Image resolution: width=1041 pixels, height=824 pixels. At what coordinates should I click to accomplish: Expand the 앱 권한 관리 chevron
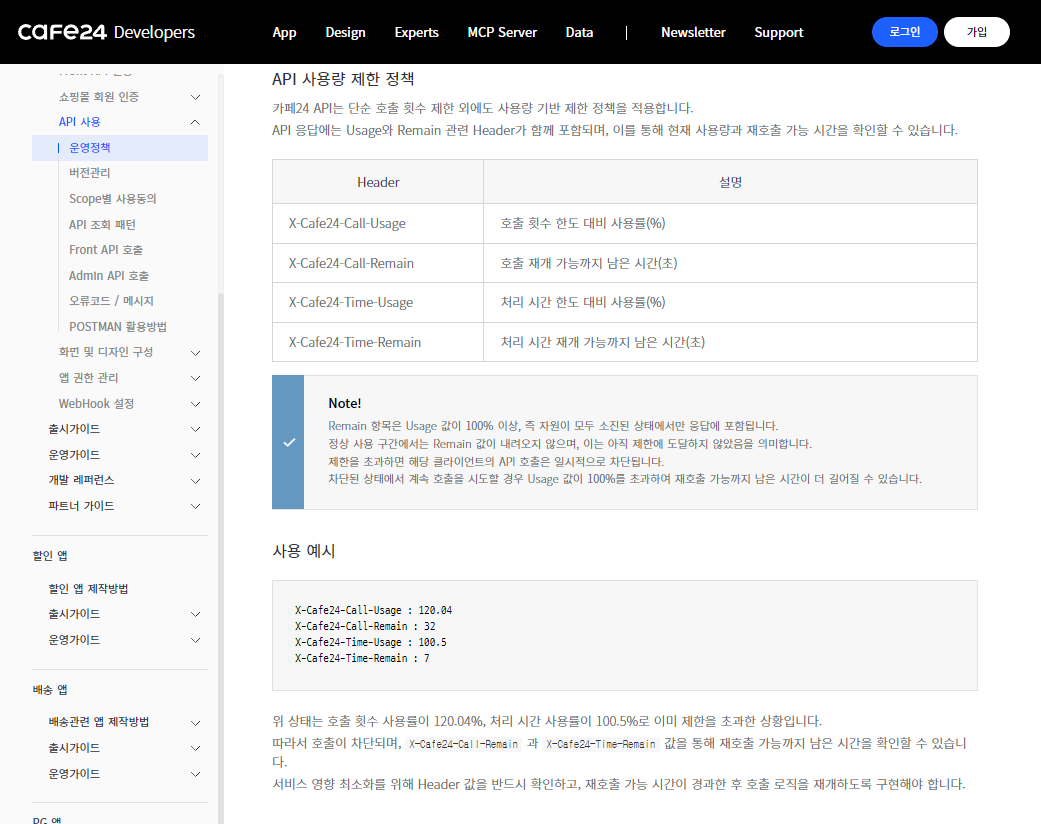[x=195, y=378]
